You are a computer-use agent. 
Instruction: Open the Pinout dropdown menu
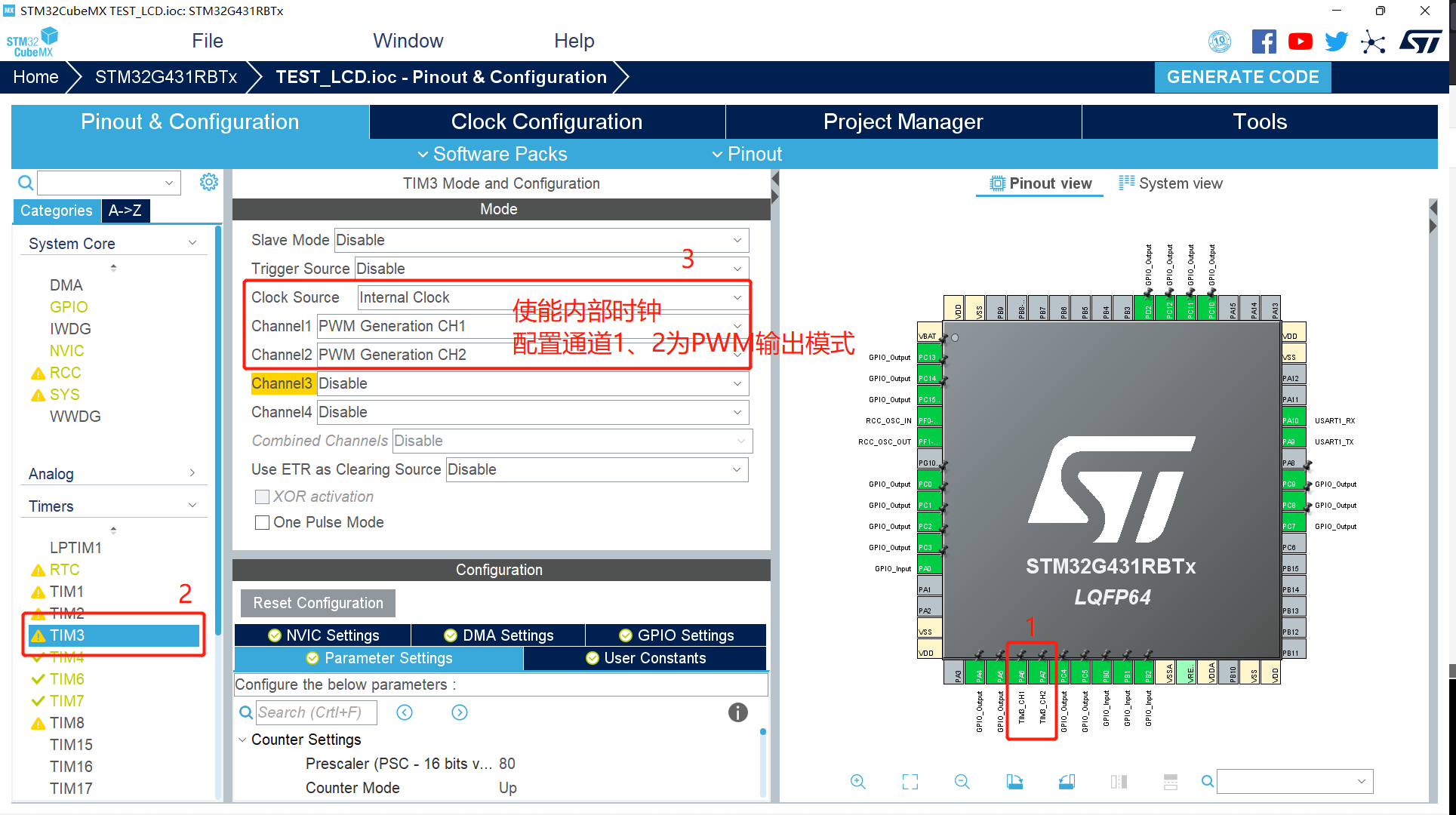click(747, 154)
